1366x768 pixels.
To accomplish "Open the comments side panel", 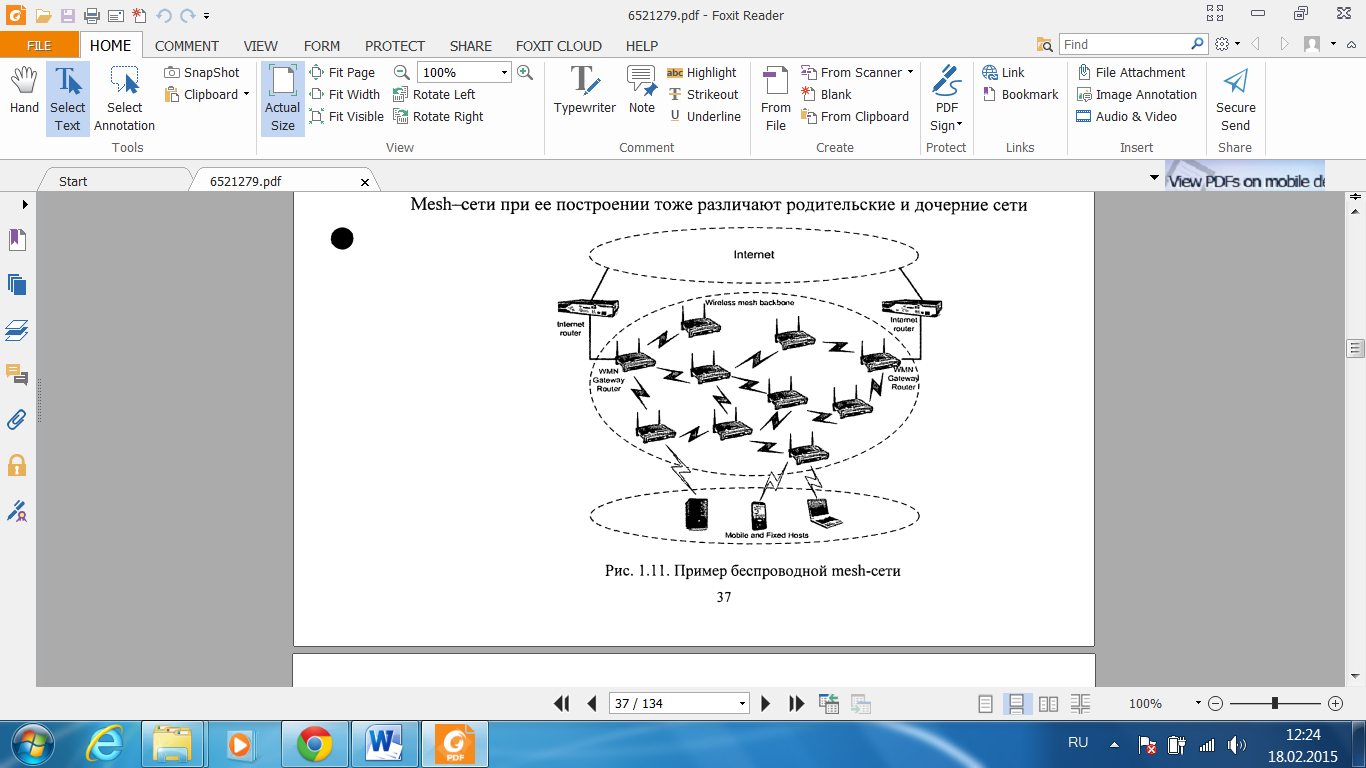I will (x=17, y=375).
